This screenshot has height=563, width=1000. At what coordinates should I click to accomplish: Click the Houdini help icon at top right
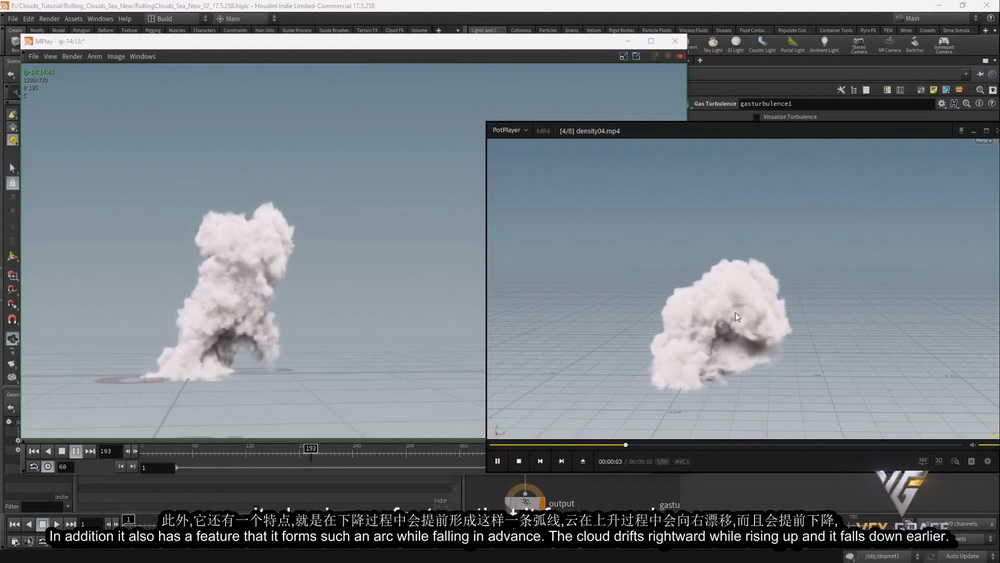(990, 18)
